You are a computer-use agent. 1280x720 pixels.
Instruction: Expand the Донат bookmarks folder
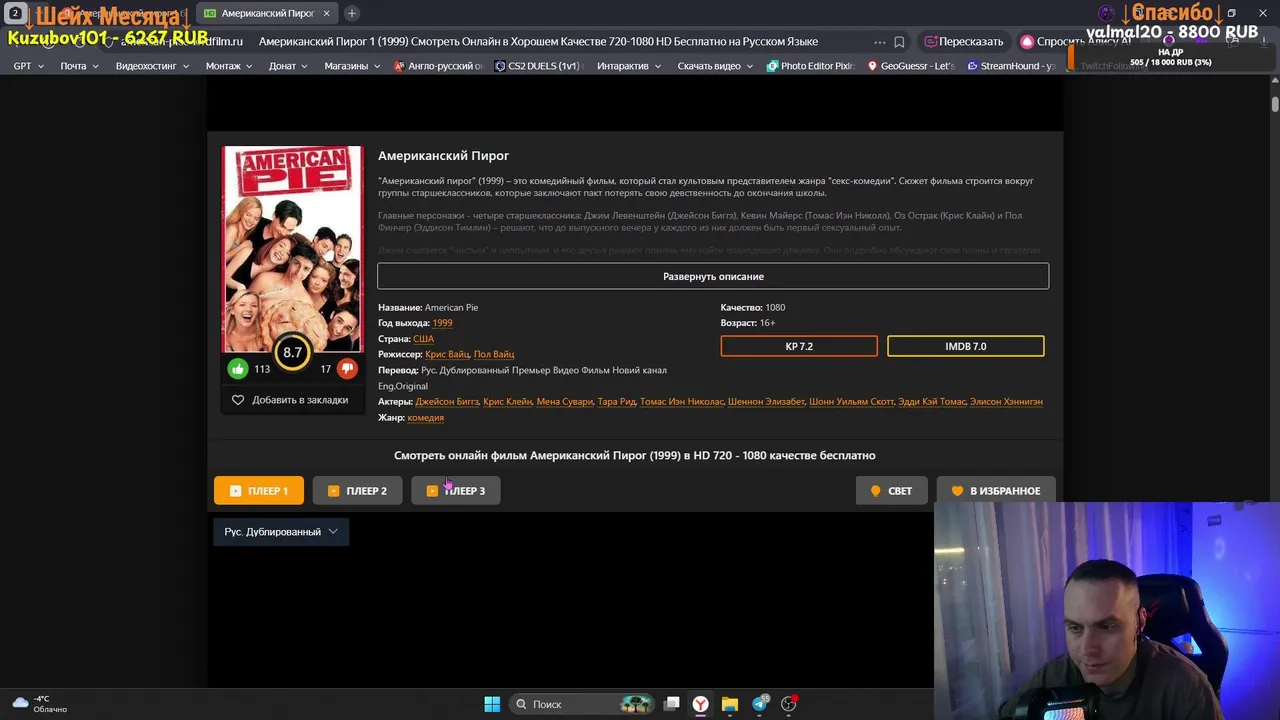point(290,66)
